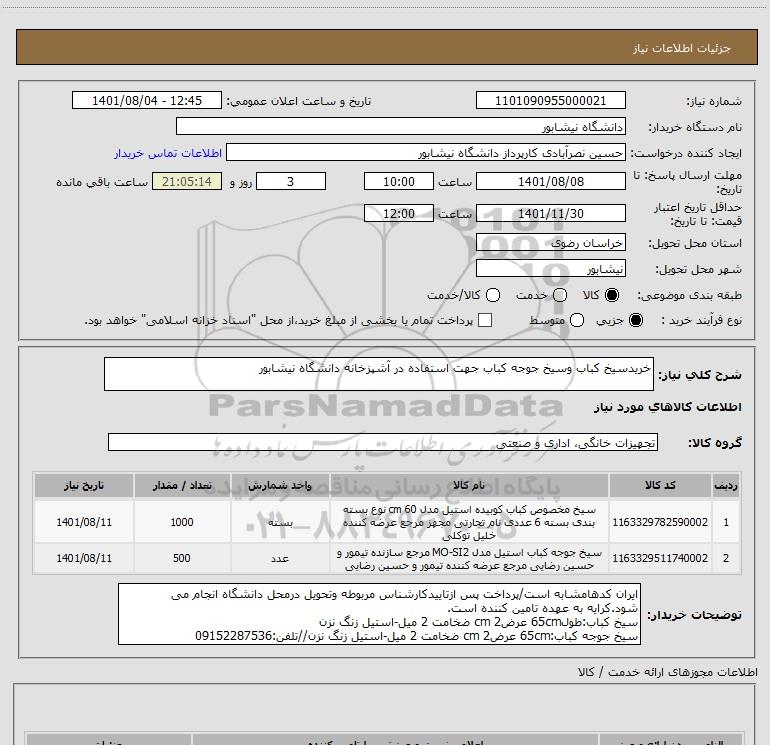Click the price validity date 1401/11/30
770x745 pixels.
[x=550, y=213]
